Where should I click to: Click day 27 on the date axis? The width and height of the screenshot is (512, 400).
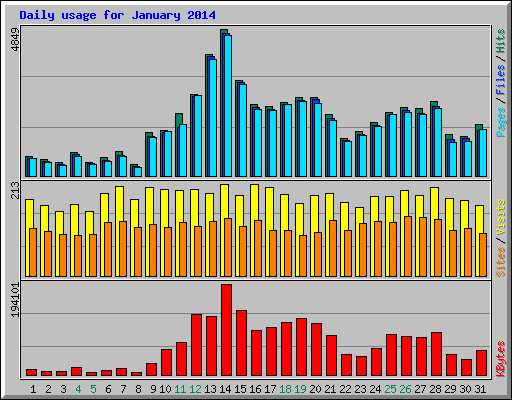tap(420, 389)
